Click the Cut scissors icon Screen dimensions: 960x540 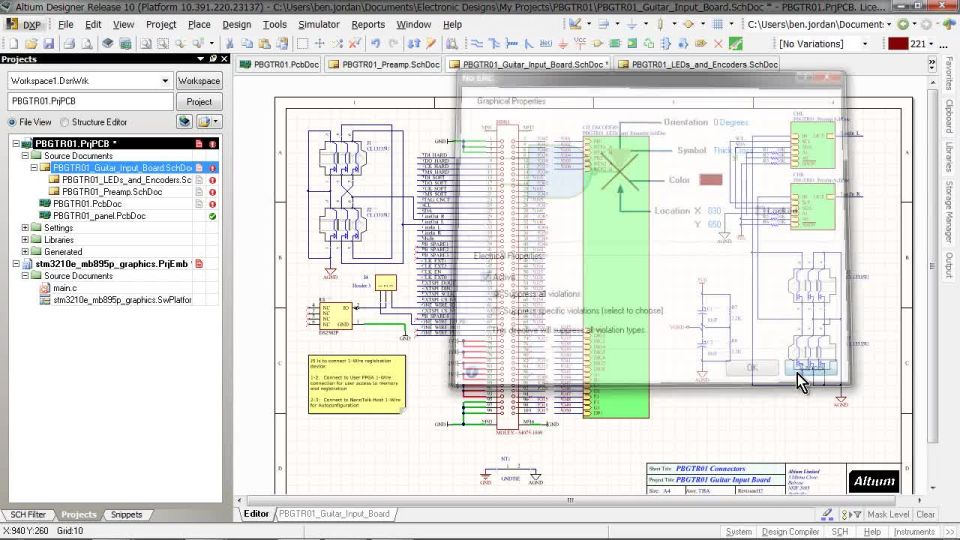click(230, 44)
